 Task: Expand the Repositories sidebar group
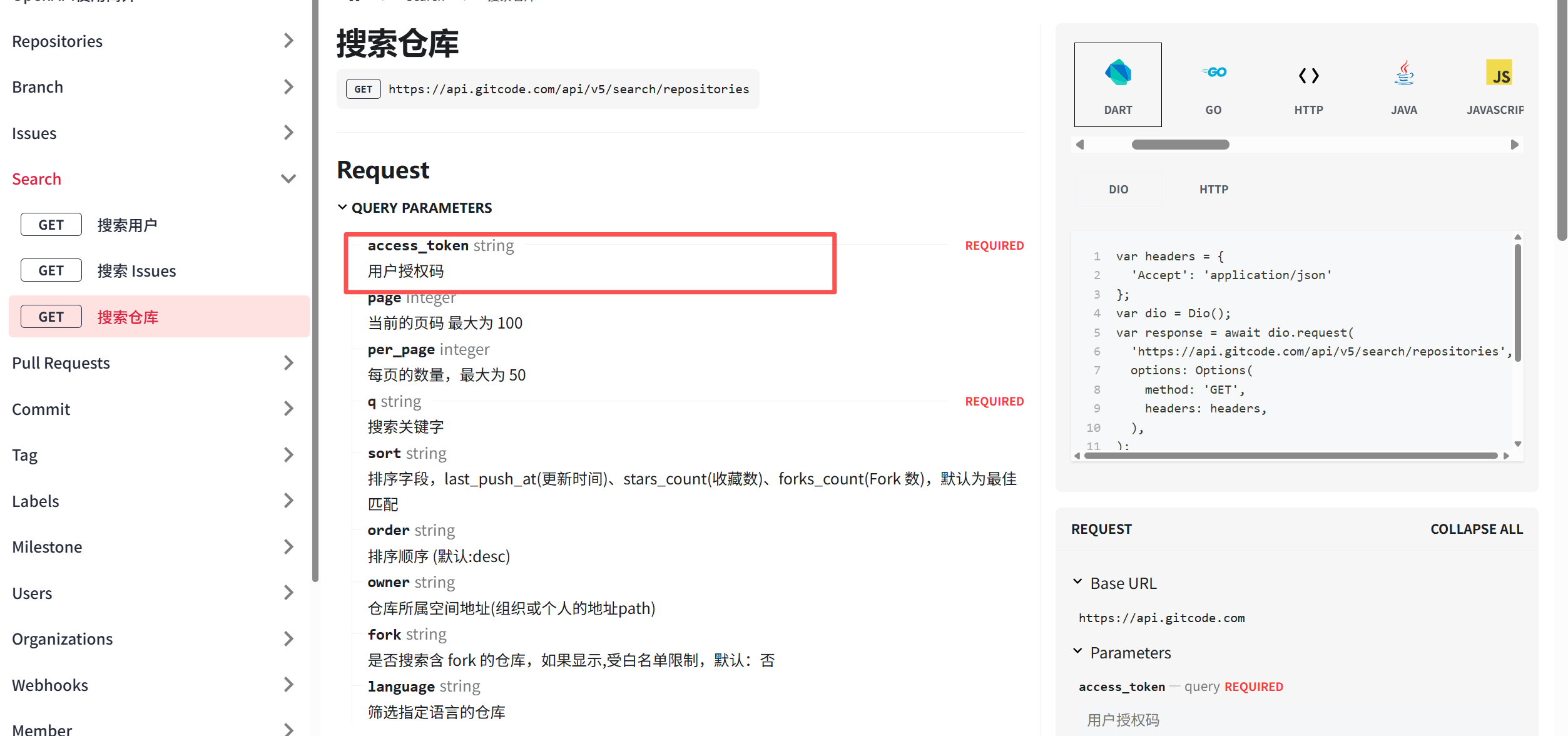(x=288, y=41)
